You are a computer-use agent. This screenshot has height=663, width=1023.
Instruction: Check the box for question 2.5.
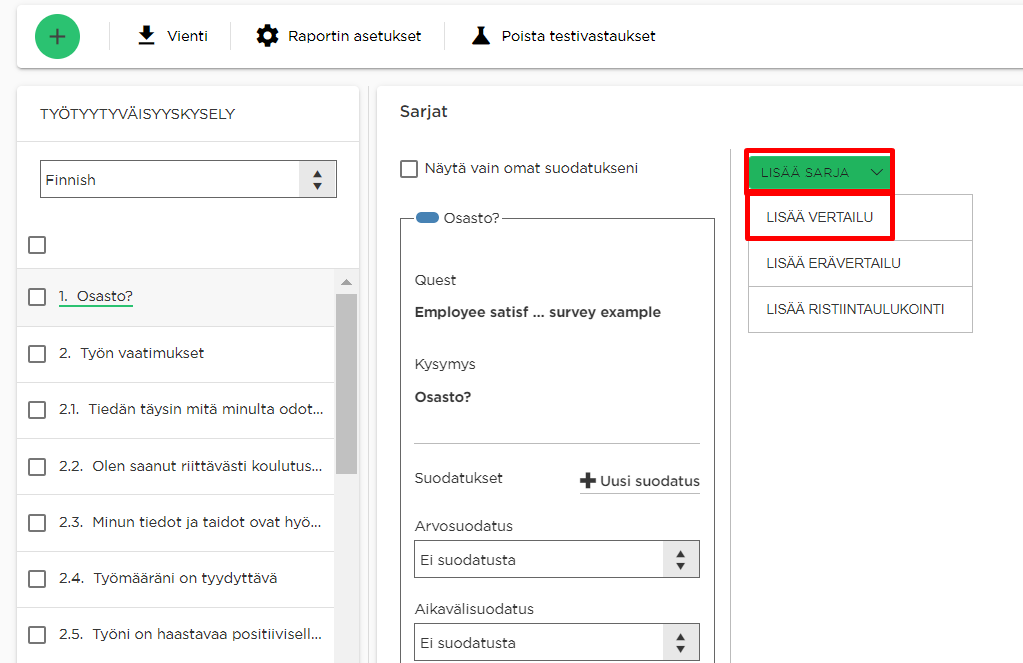point(37,635)
